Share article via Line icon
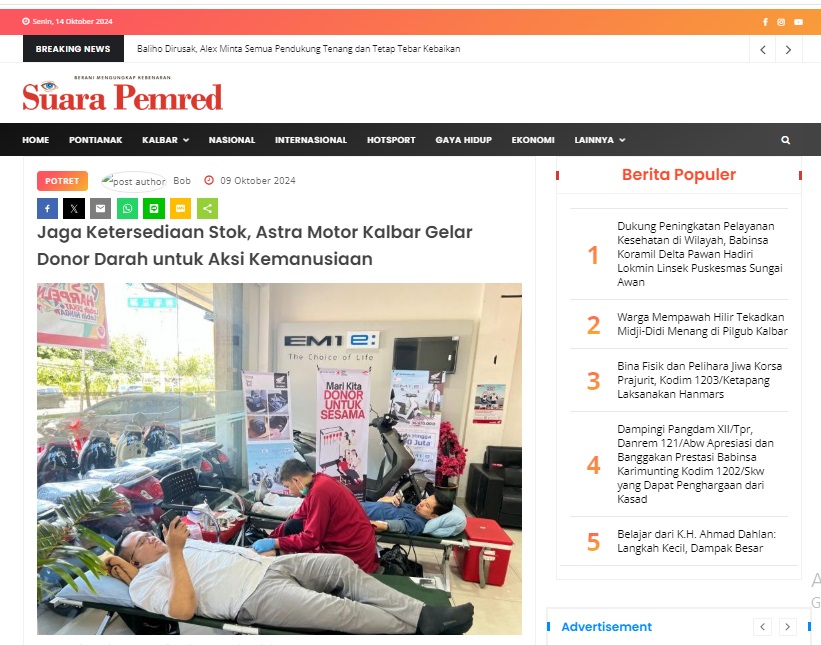821x645 pixels. (154, 208)
